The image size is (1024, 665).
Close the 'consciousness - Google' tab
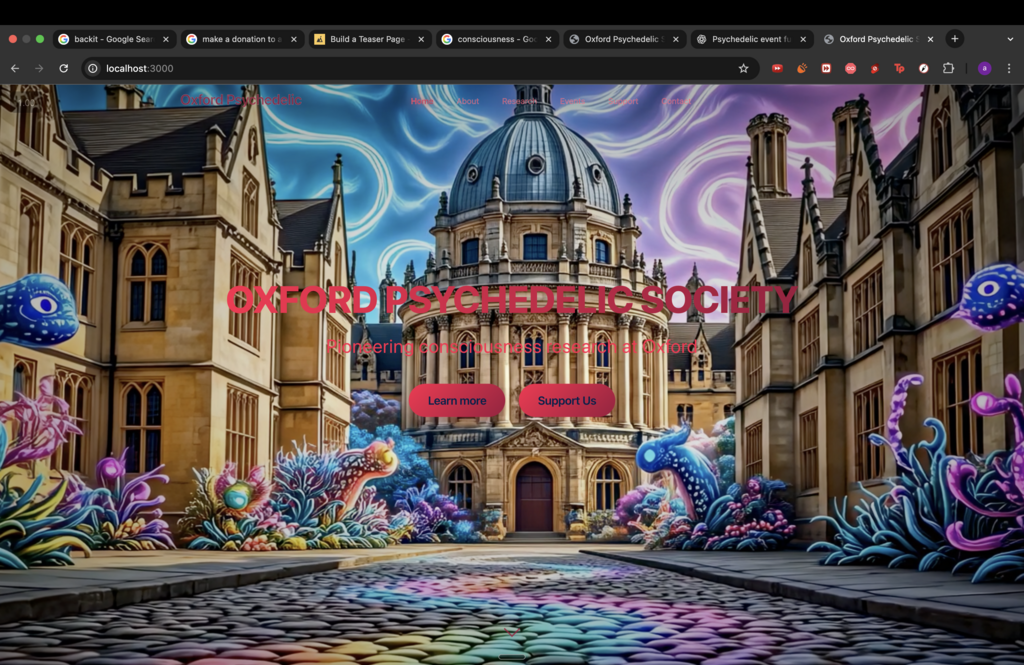click(x=548, y=39)
